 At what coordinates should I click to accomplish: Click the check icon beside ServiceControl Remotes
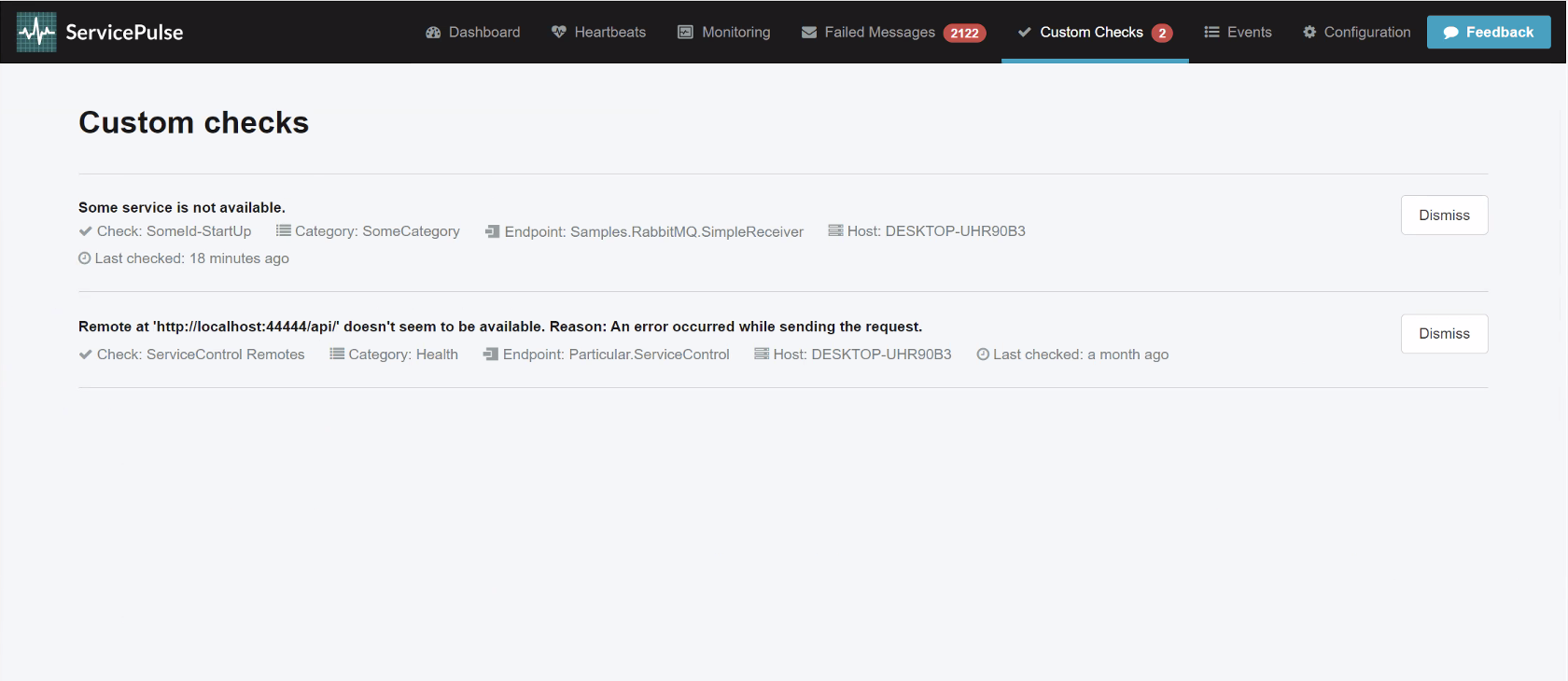point(86,354)
